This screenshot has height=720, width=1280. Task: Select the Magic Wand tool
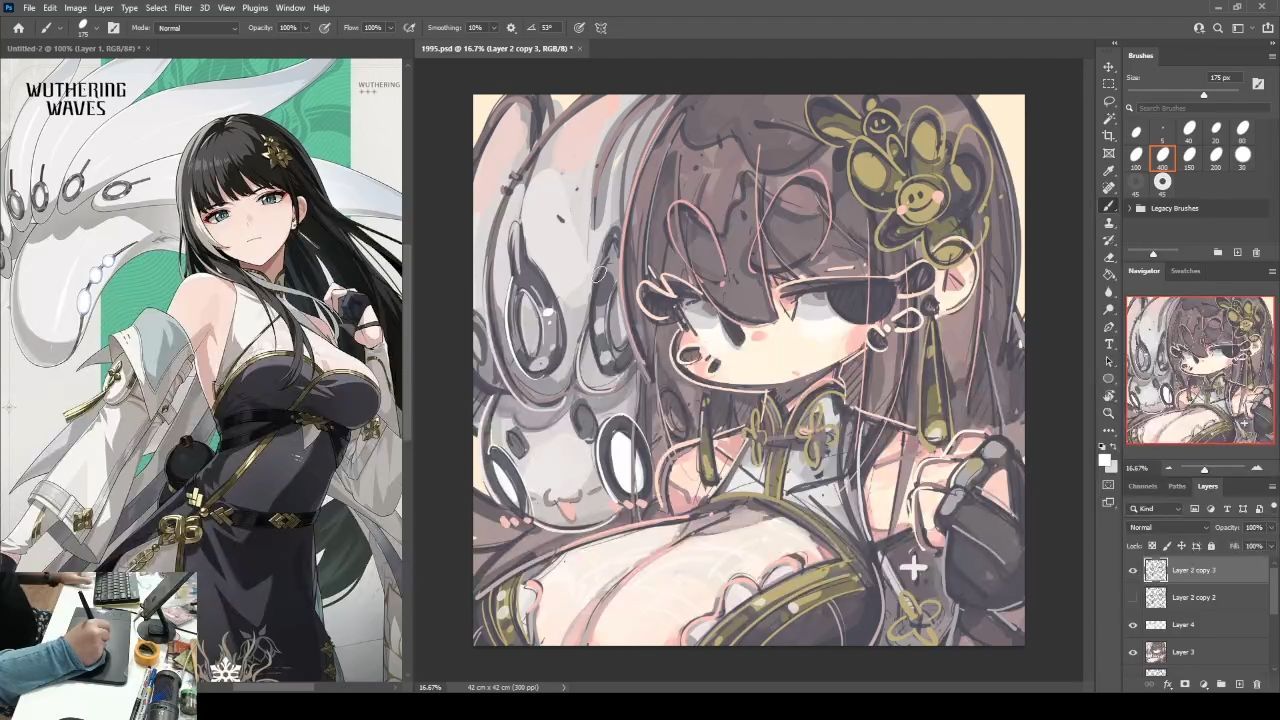click(x=1109, y=118)
